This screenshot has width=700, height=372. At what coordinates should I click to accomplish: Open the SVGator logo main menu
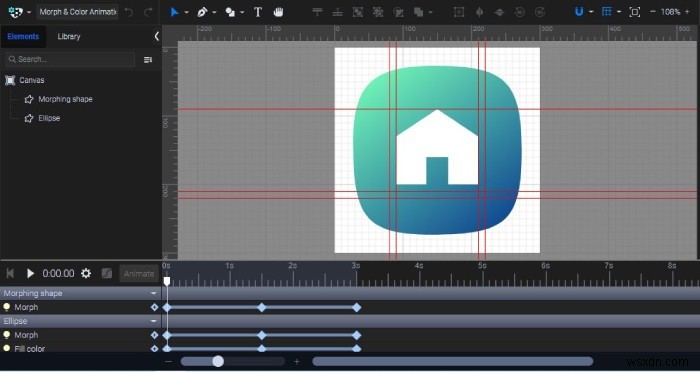coord(16,12)
